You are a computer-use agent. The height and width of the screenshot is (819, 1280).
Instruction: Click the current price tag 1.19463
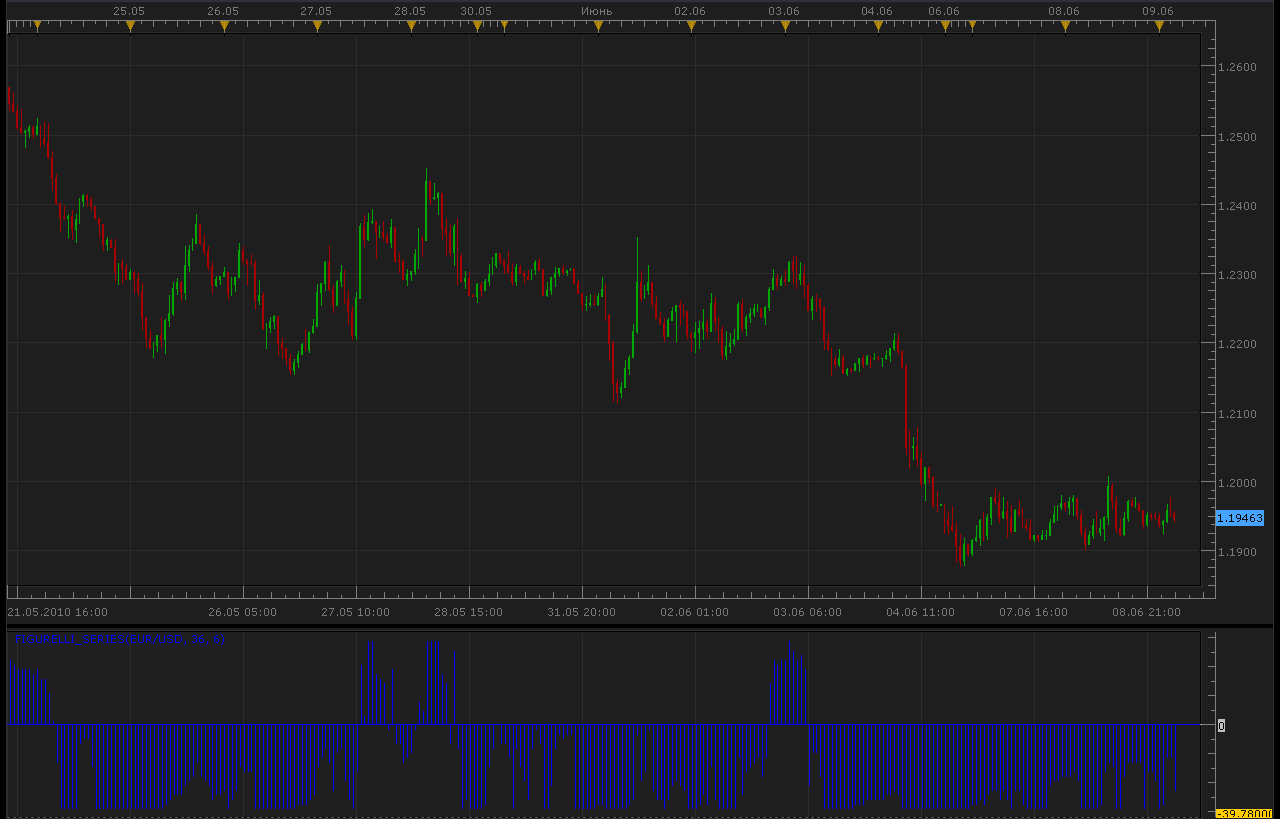1240,518
